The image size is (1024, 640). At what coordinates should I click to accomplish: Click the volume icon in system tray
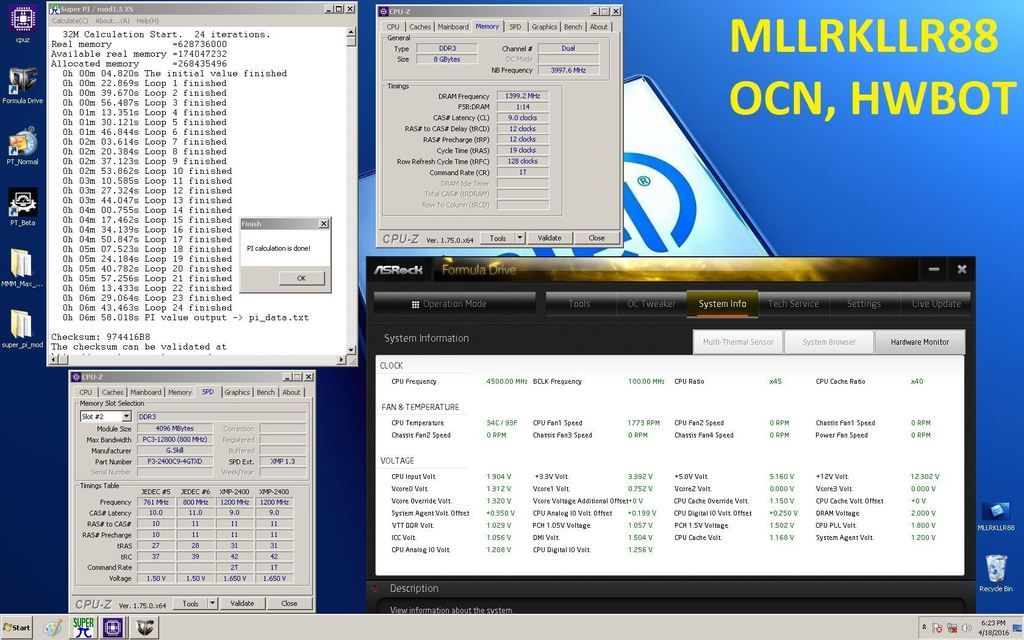(x=966, y=628)
